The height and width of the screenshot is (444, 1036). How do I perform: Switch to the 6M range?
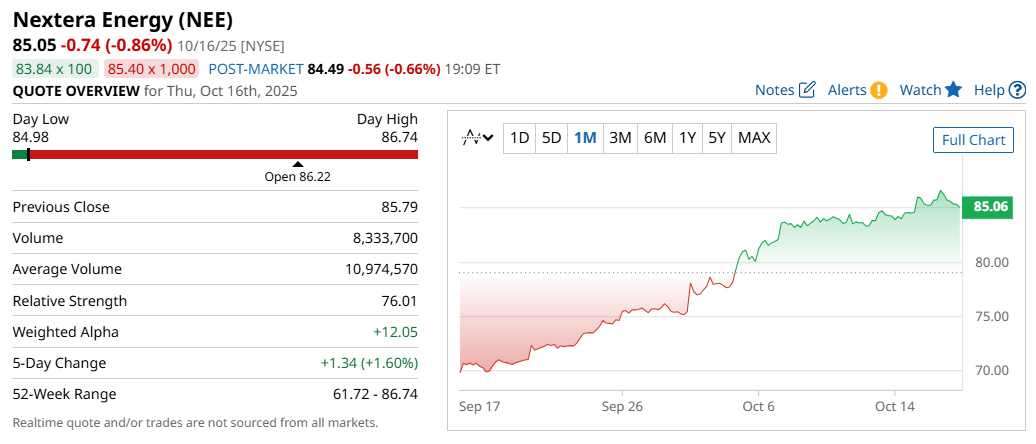point(655,138)
